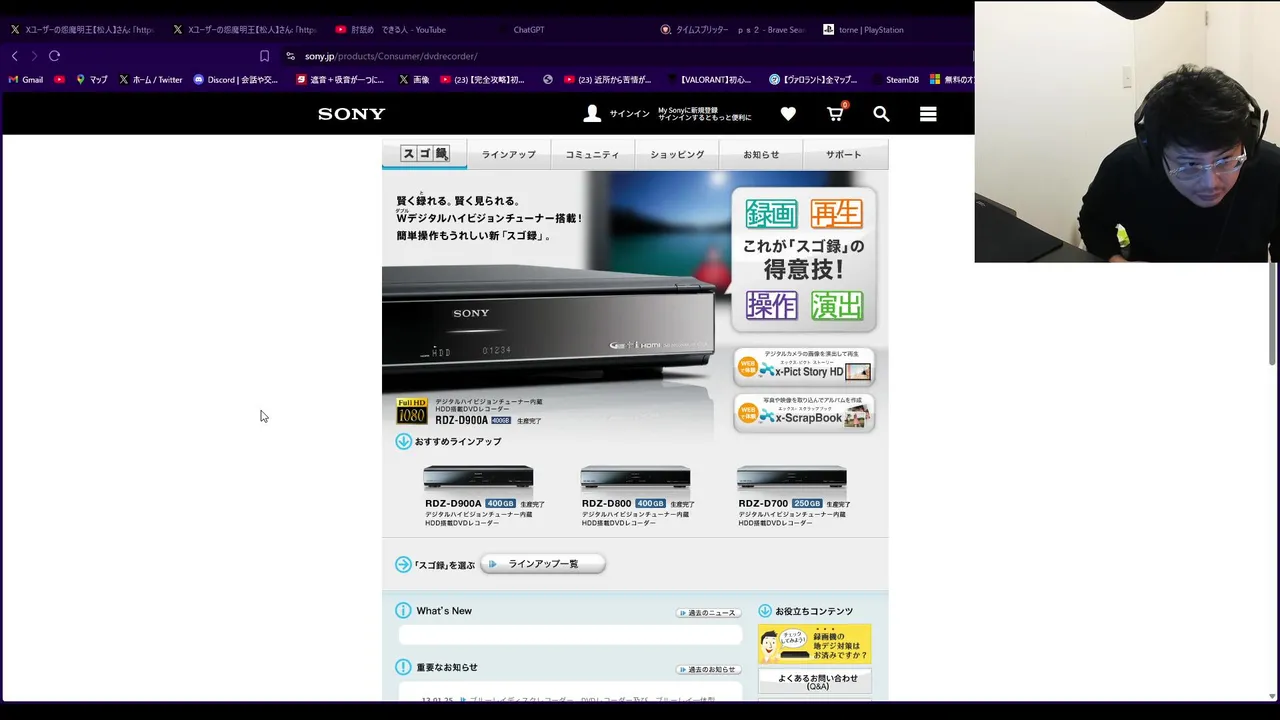1280x720 pixels.
Task: Click the page vertical scrollbar
Action: (x=1273, y=315)
